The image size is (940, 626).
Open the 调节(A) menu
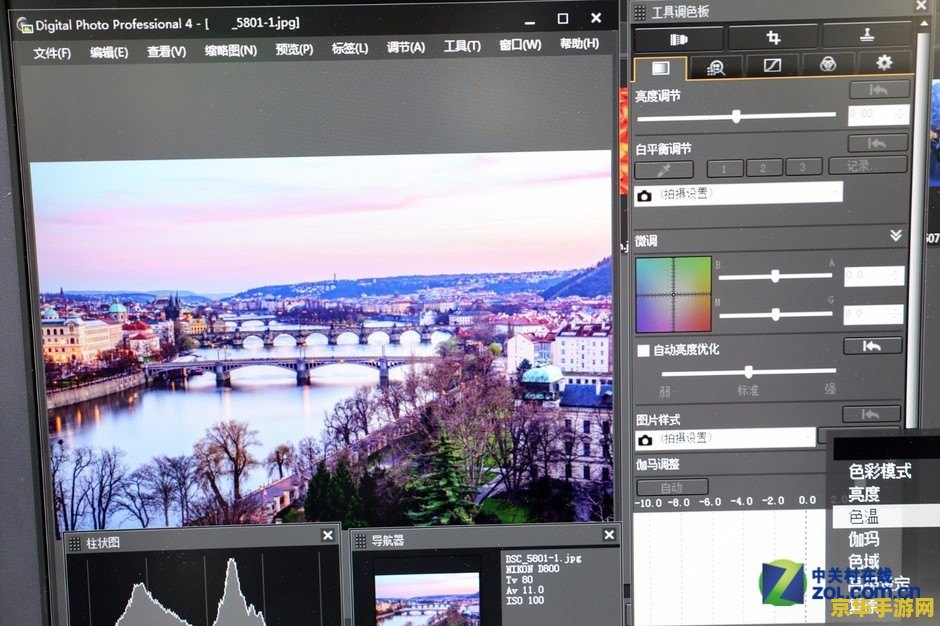pos(405,47)
